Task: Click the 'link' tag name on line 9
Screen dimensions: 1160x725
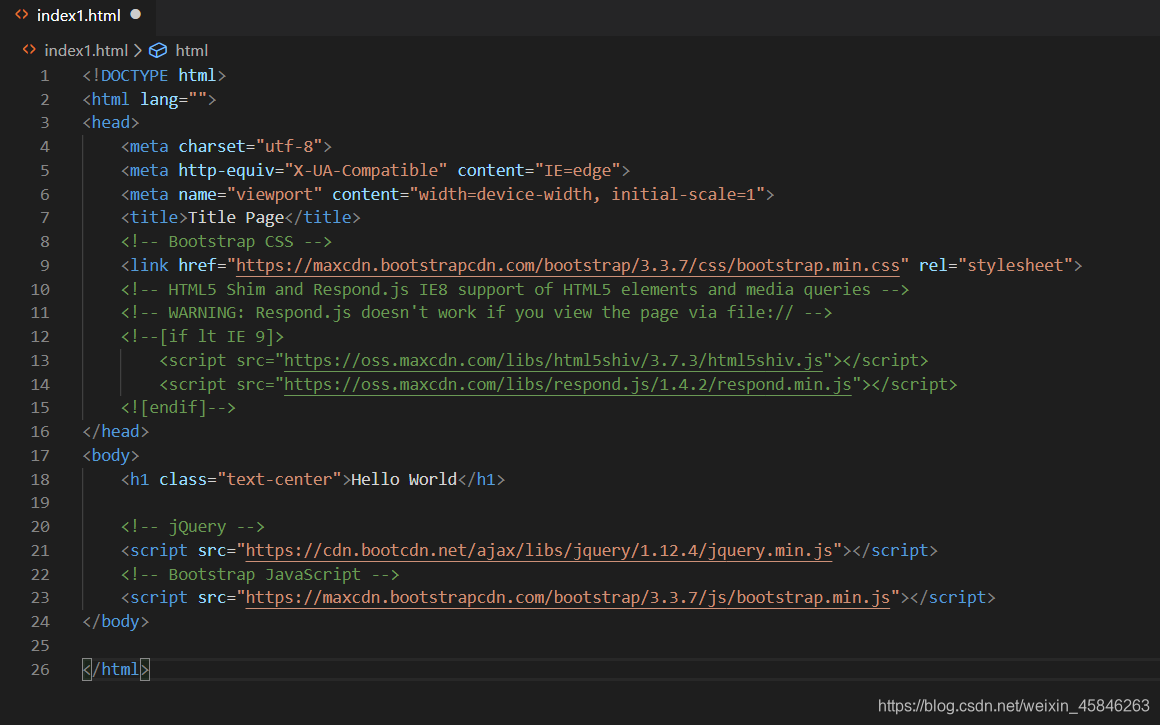Action: click(x=149, y=266)
